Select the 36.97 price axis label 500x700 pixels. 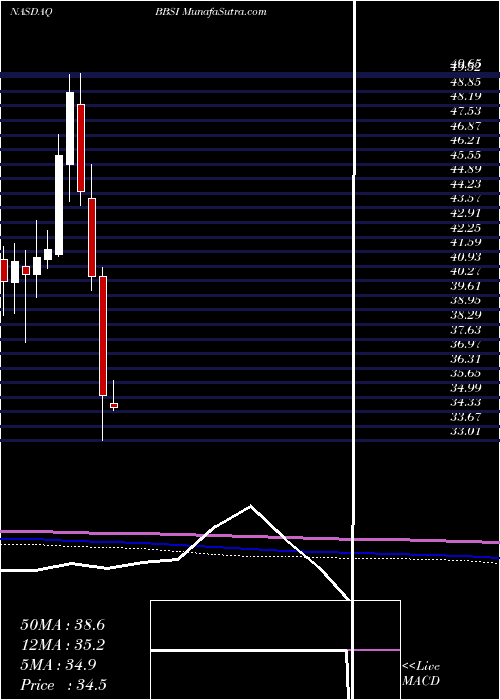(x=465, y=344)
